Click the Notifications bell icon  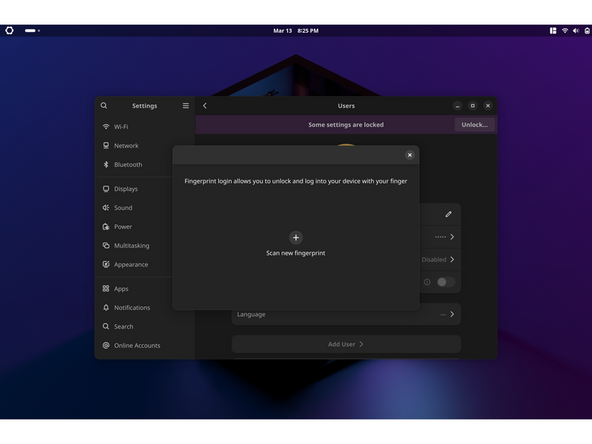tap(106, 307)
